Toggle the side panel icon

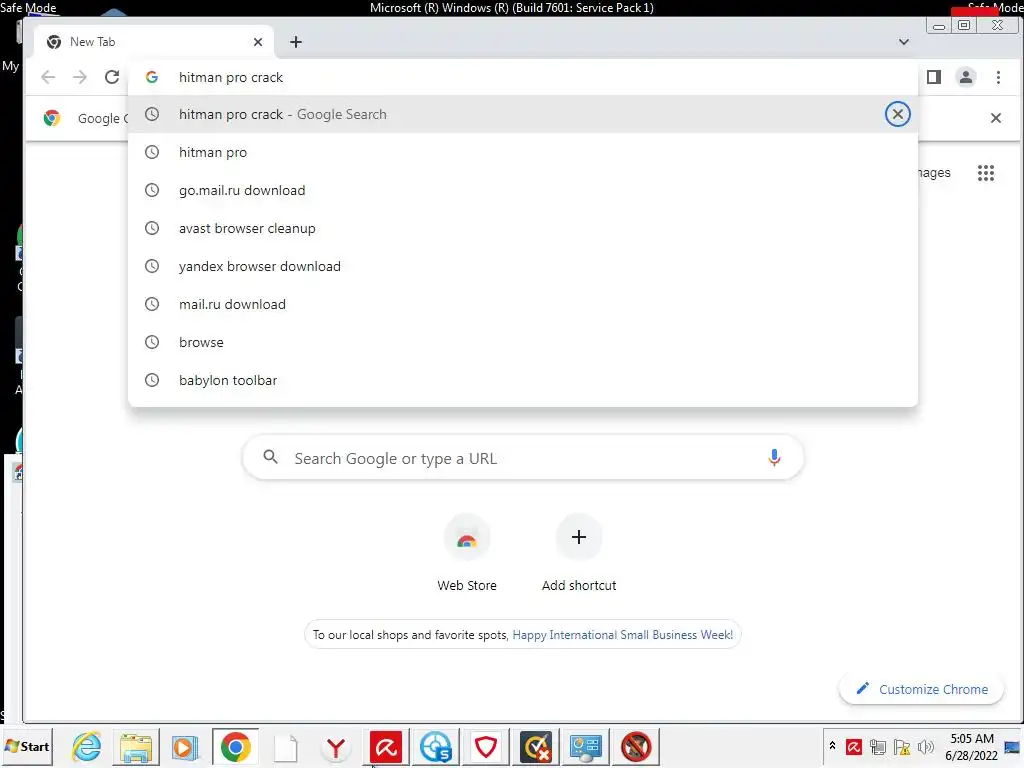[x=934, y=77]
